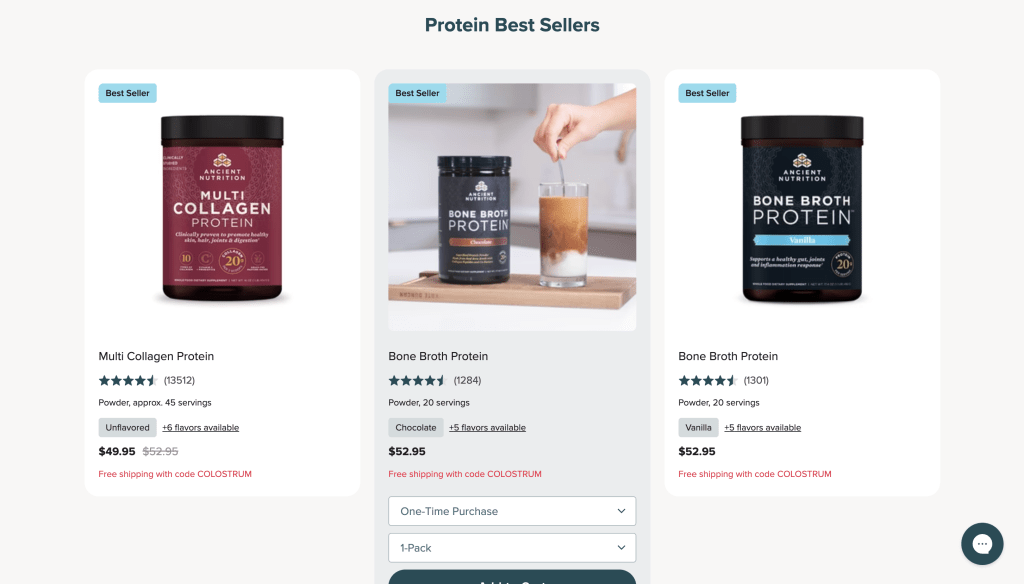Click the Add to Cart button
This screenshot has height=584, width=1024.
[x=512, y=577]
